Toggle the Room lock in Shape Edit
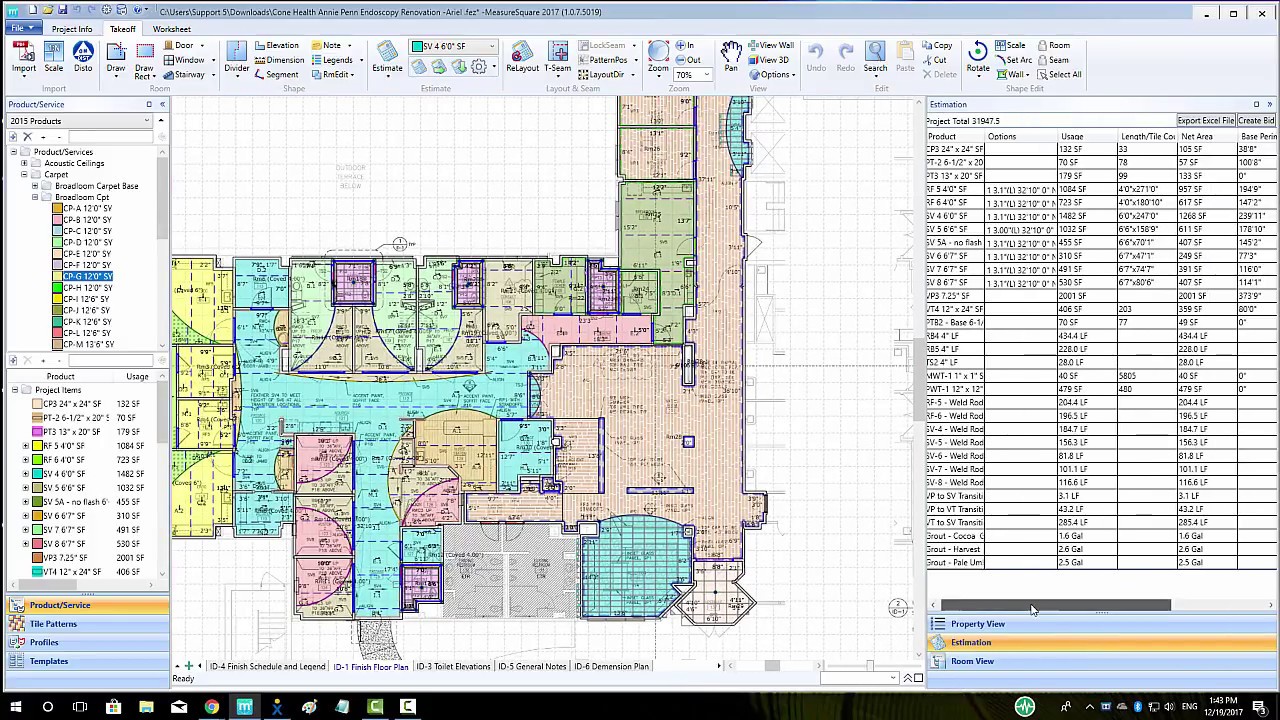1280x720 pixels. coord(1054,45)
